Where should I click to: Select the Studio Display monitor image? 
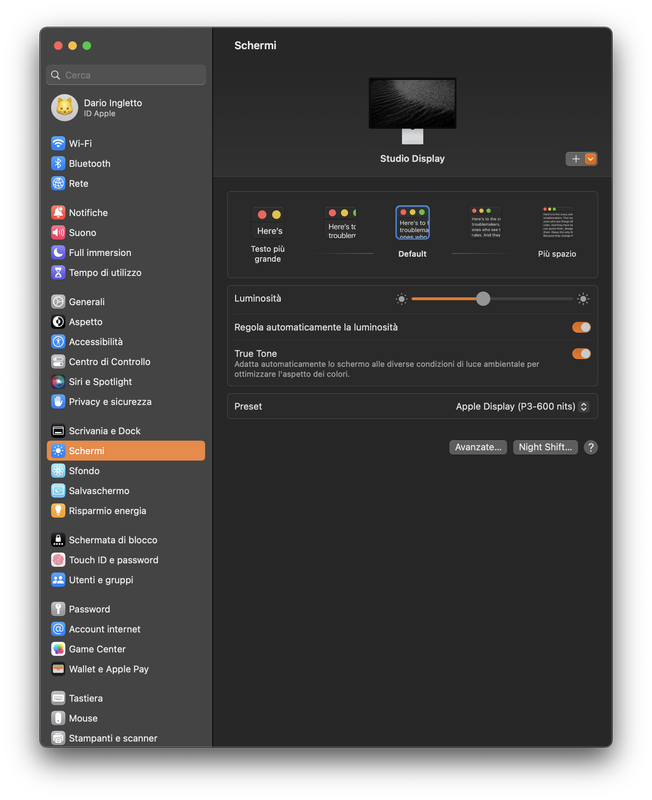pyautogui.click(x=412, y=111)
